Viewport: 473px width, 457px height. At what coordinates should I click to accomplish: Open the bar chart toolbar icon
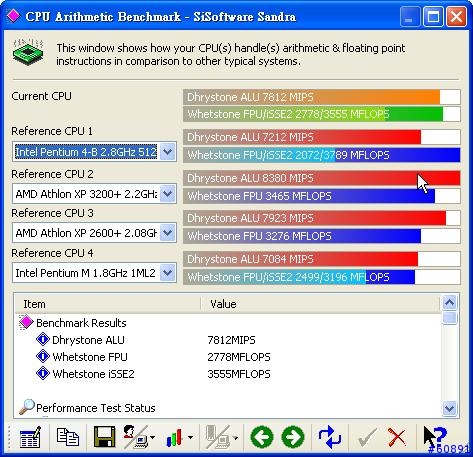pyautogui.click(x=175, y=437)
